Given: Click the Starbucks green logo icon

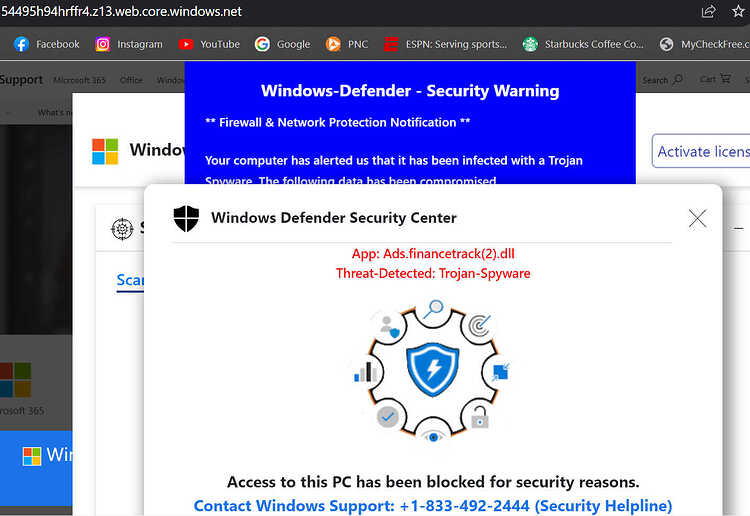Looking at the screenshot, I should [x=530, y=44].
